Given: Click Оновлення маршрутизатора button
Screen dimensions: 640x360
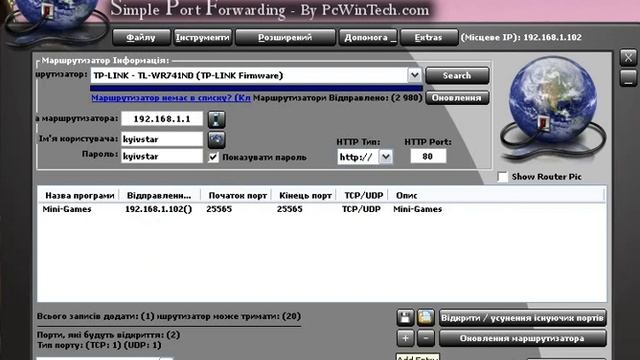Looking at the screenshot, I should point(522,338).
